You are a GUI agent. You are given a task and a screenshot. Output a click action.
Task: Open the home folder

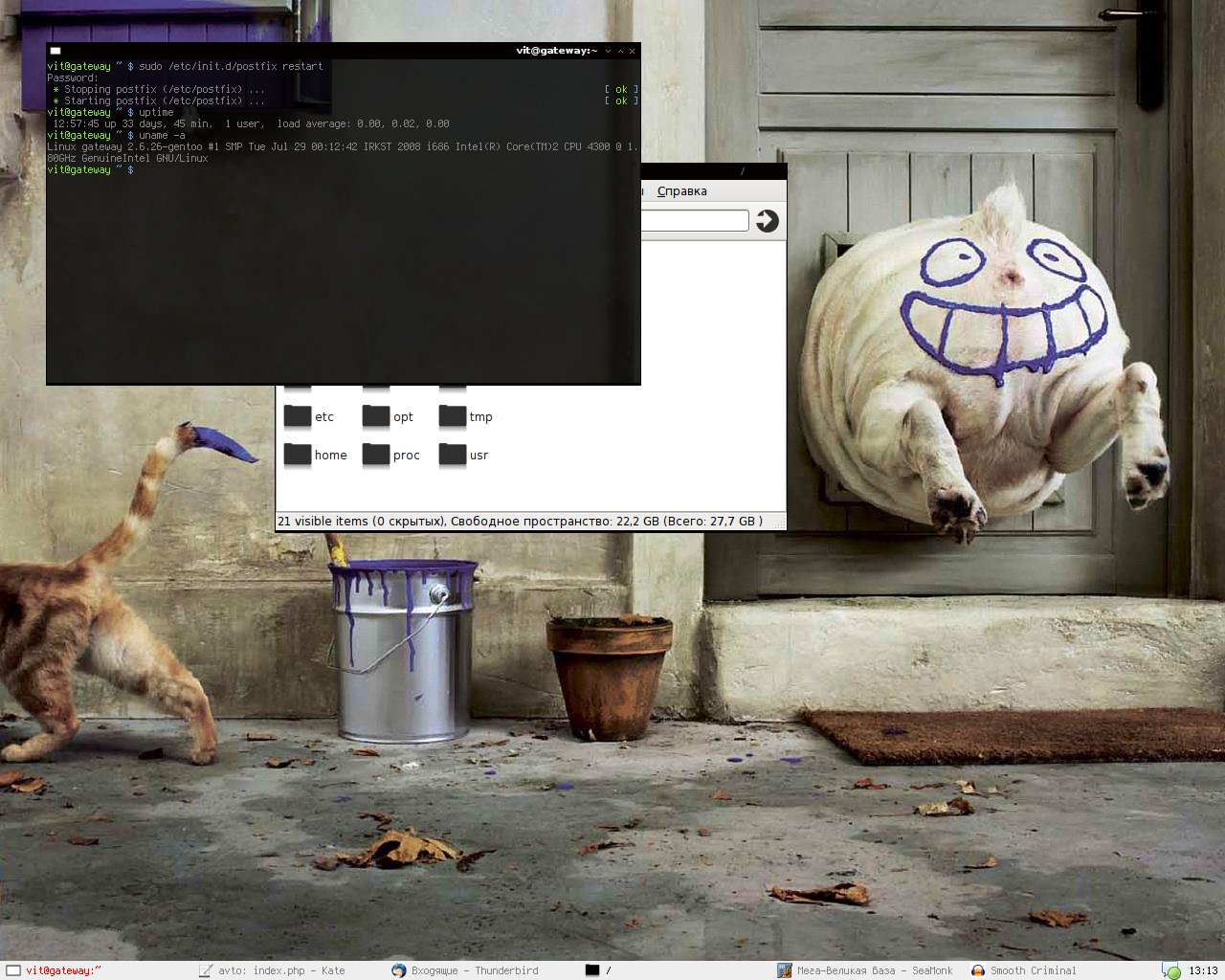click(316, 456)
